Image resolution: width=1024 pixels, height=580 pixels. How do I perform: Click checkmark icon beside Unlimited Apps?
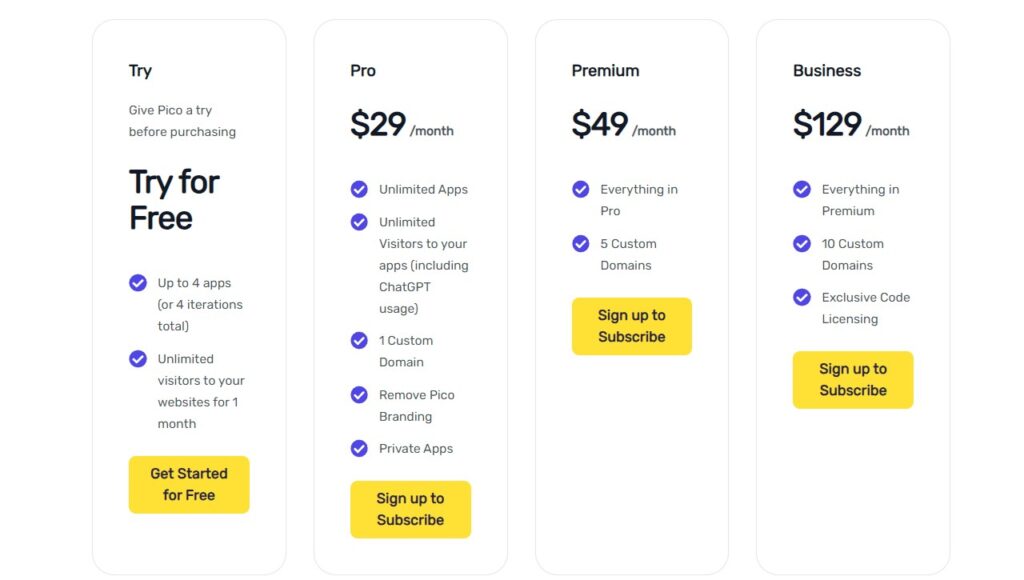[x=359, y=189]
